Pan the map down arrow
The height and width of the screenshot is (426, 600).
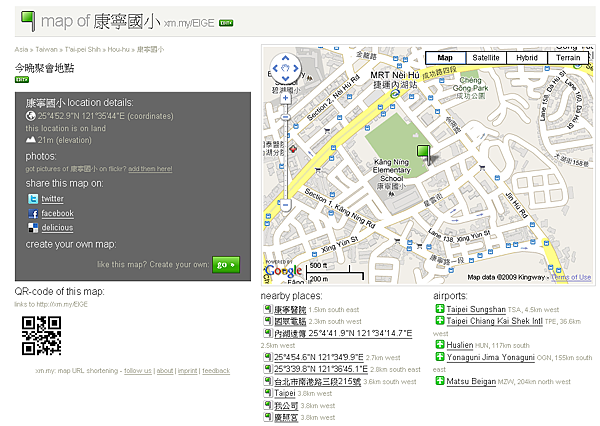coord(285,78)
